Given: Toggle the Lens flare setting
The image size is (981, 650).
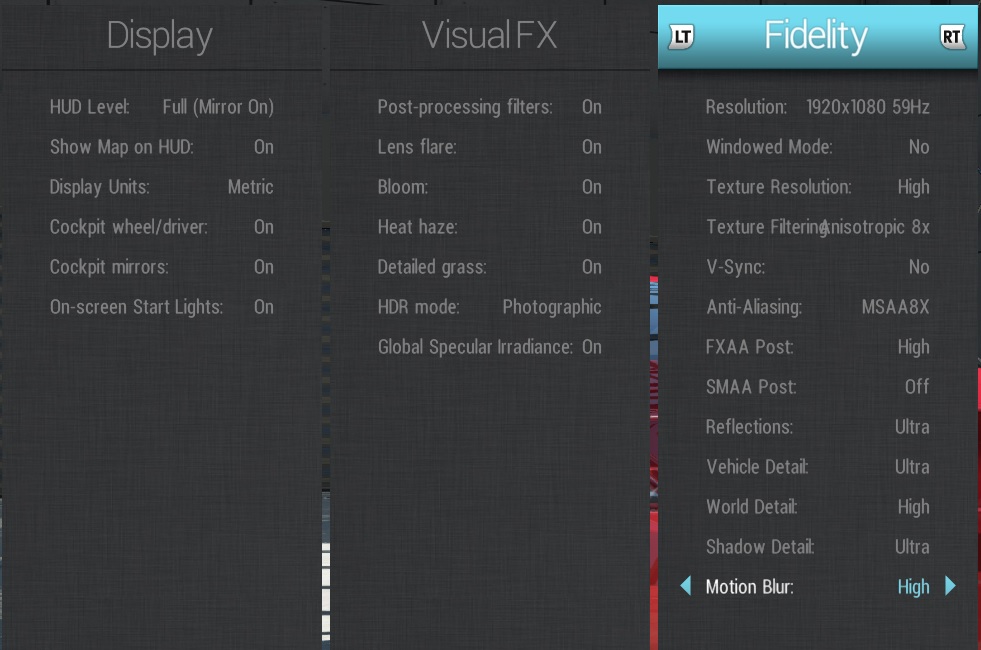Looking at the screenshot, I should coord(591,147).
